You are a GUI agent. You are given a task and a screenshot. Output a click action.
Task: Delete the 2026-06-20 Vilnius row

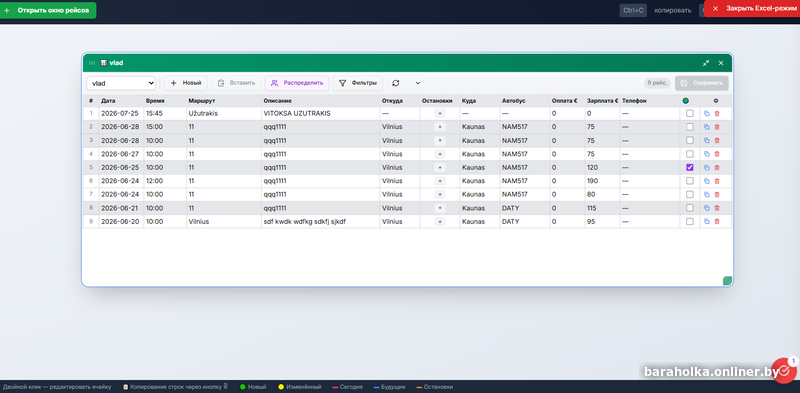point(717,222)
